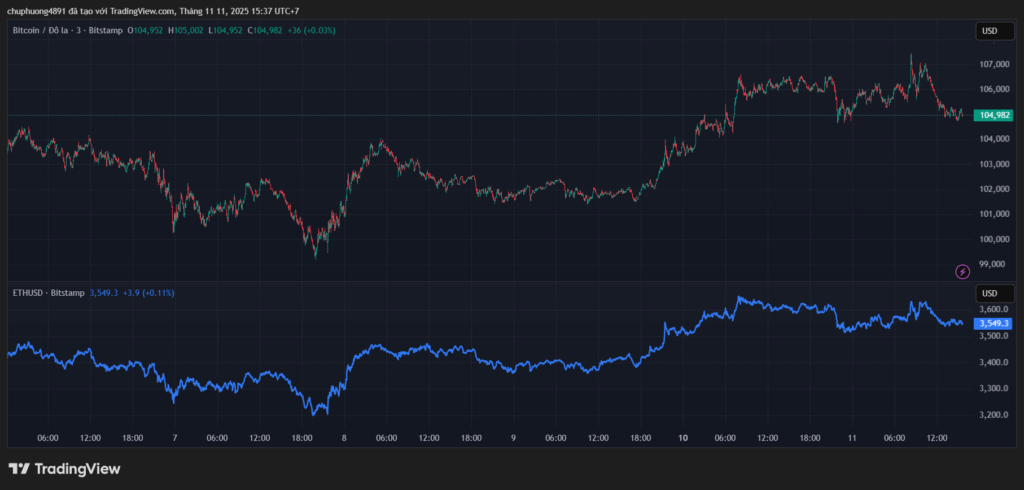Screen dimensions: 1024x490
Task: Click the date label 9 on time axis
Action: 513,438
